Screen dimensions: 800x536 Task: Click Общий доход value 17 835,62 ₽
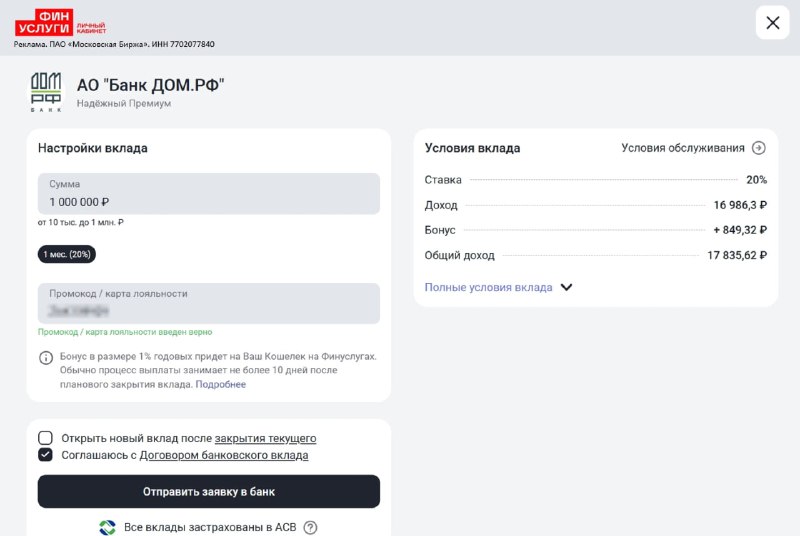click(x=737, y=255)
